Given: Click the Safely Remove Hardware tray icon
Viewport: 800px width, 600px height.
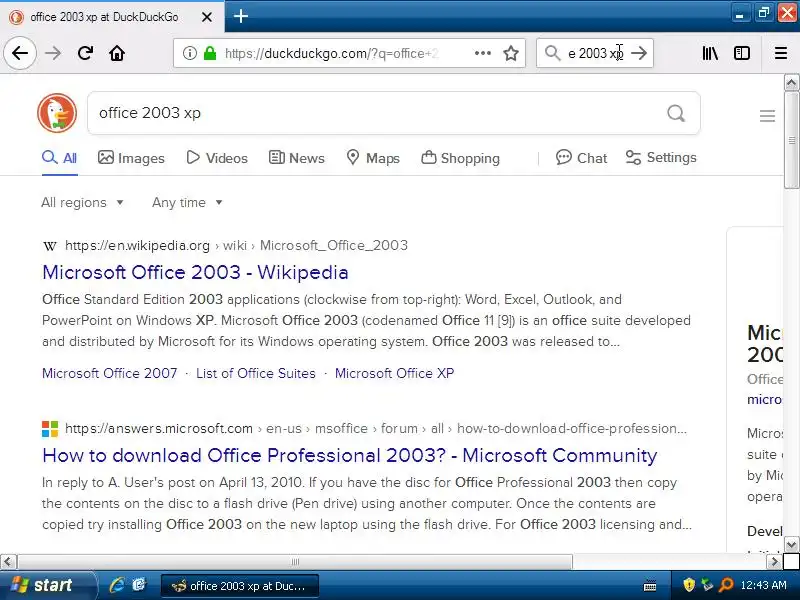Looking at the screenshot, I should 707,585.
